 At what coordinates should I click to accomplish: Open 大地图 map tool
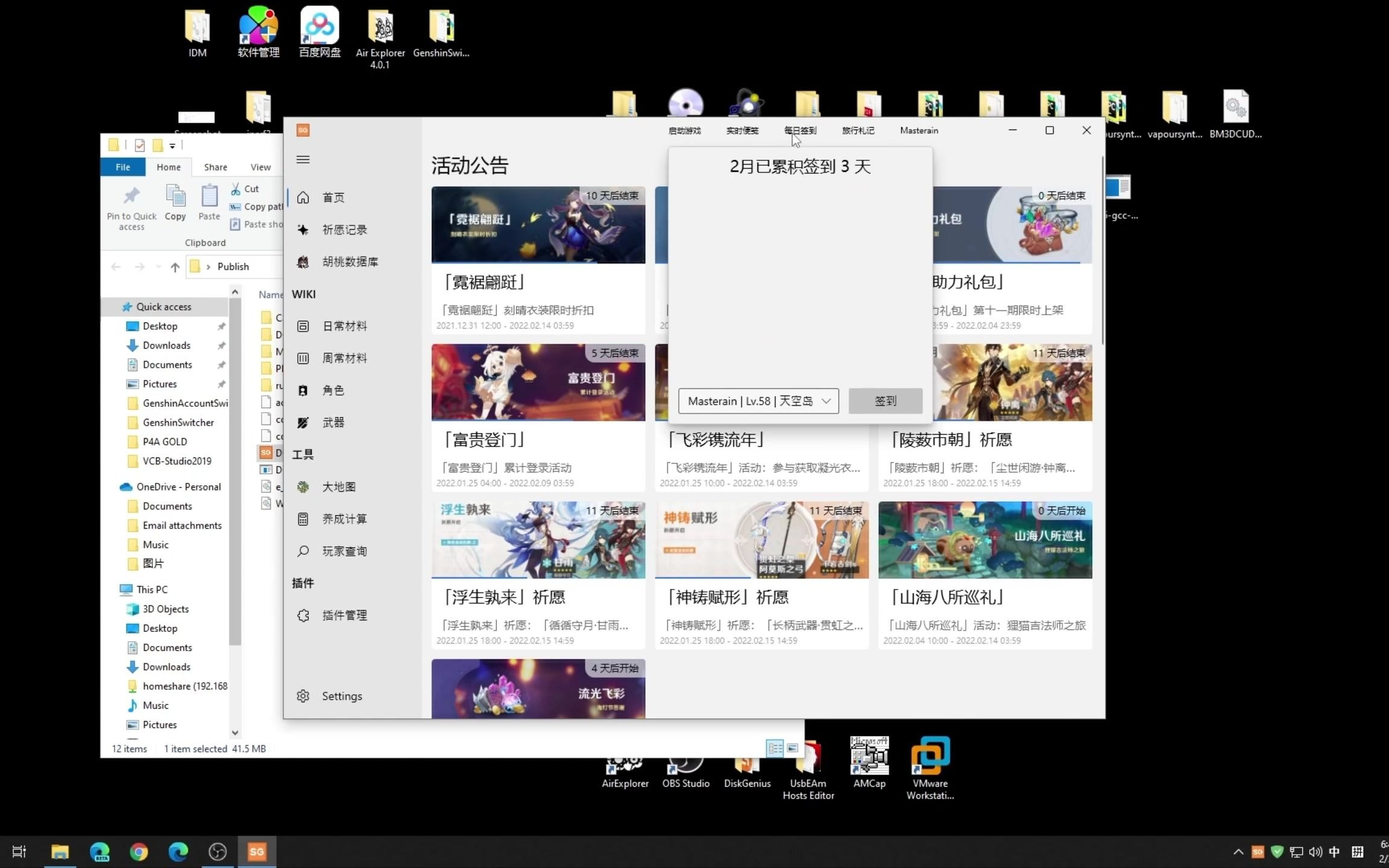coord(338,487)
